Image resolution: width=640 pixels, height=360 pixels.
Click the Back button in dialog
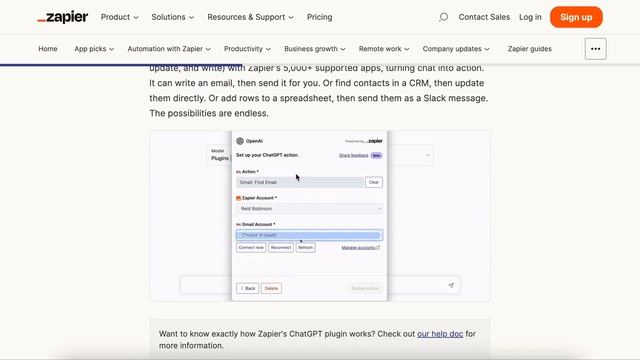coord(247,289)
